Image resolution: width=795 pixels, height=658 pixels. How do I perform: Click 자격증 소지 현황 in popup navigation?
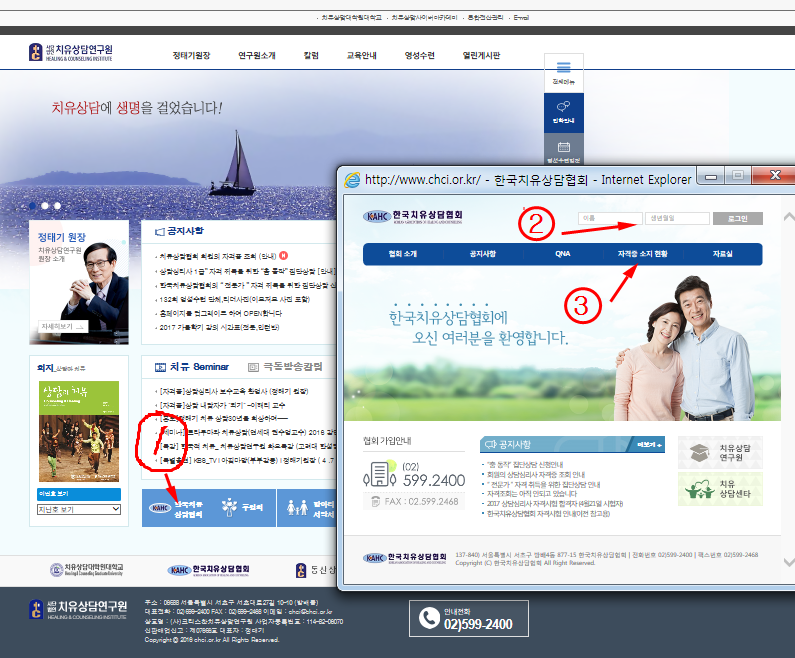pos(642,253)
